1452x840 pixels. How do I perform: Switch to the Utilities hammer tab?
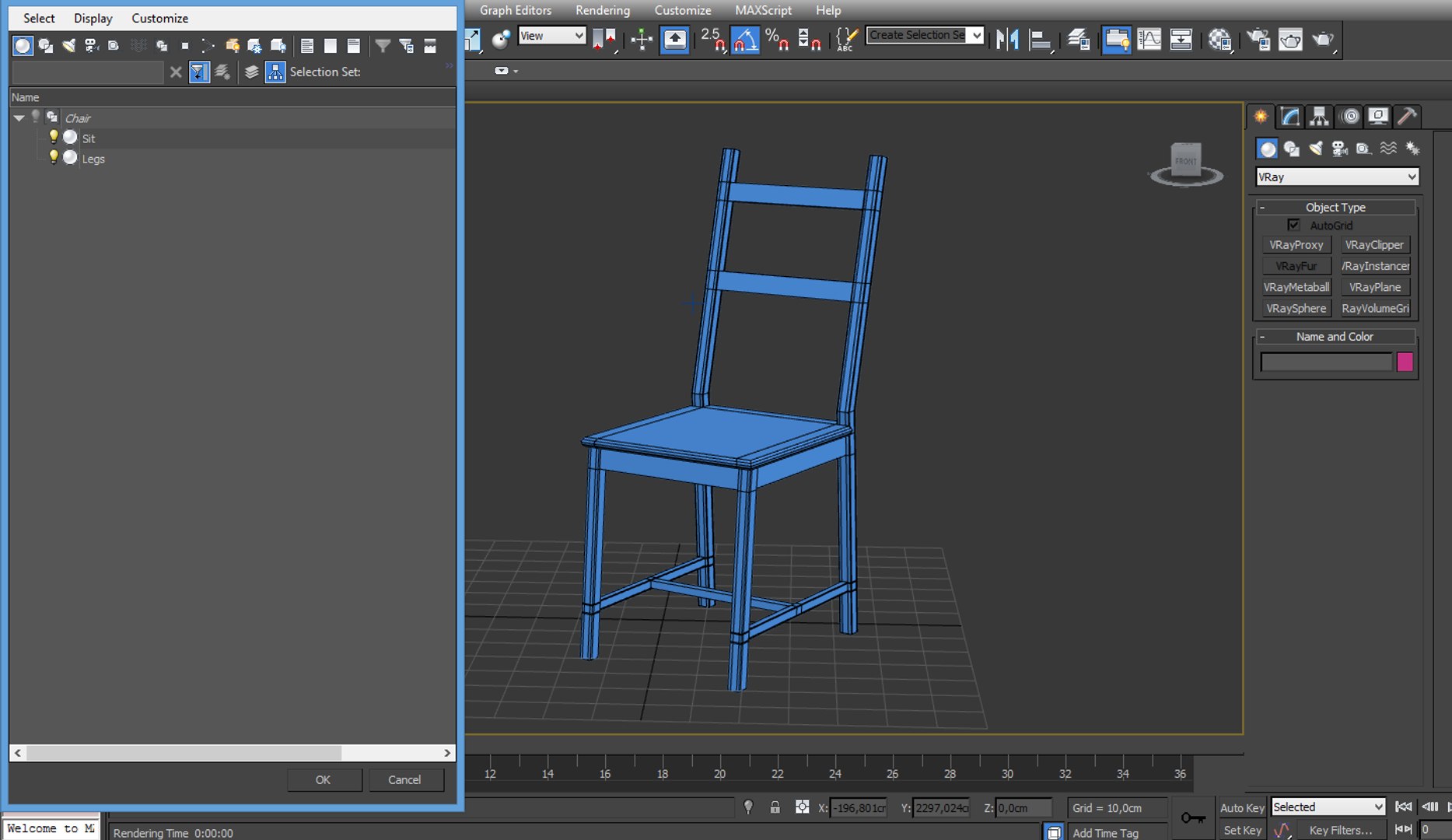(x=1407, y=117)
